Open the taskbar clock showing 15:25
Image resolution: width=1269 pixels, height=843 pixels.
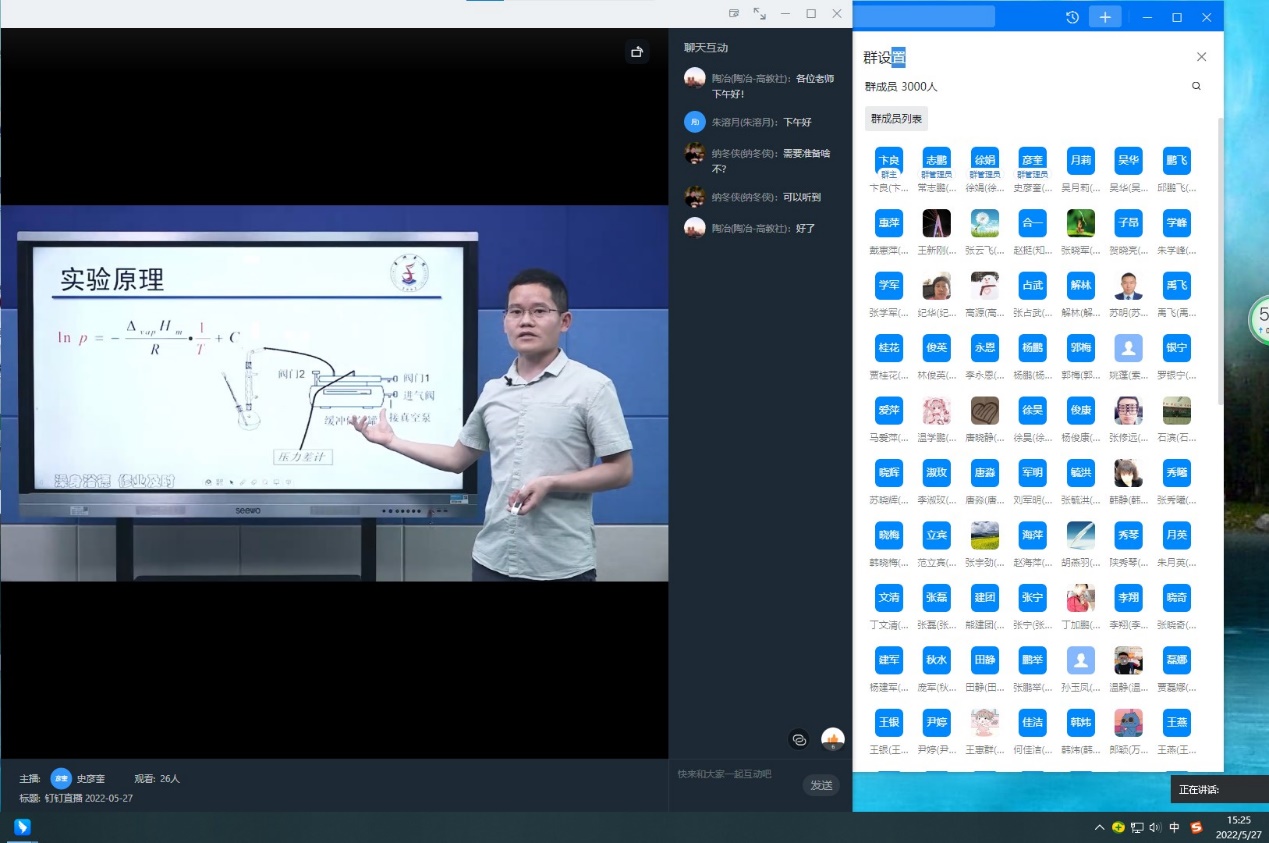pos(1238,826)
